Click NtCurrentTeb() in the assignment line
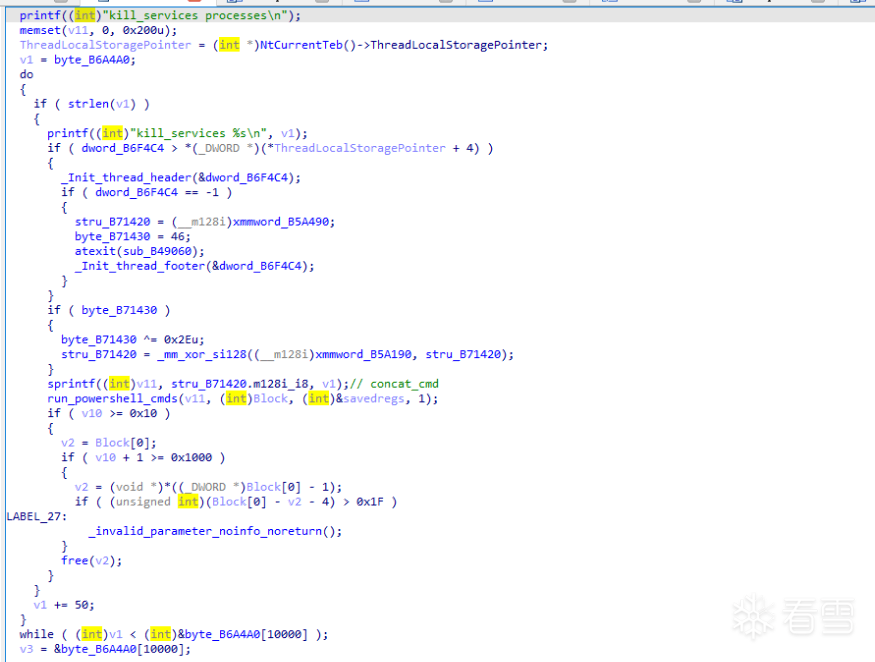Viewport: 875px width, 662px height. [x=307, y=45]
